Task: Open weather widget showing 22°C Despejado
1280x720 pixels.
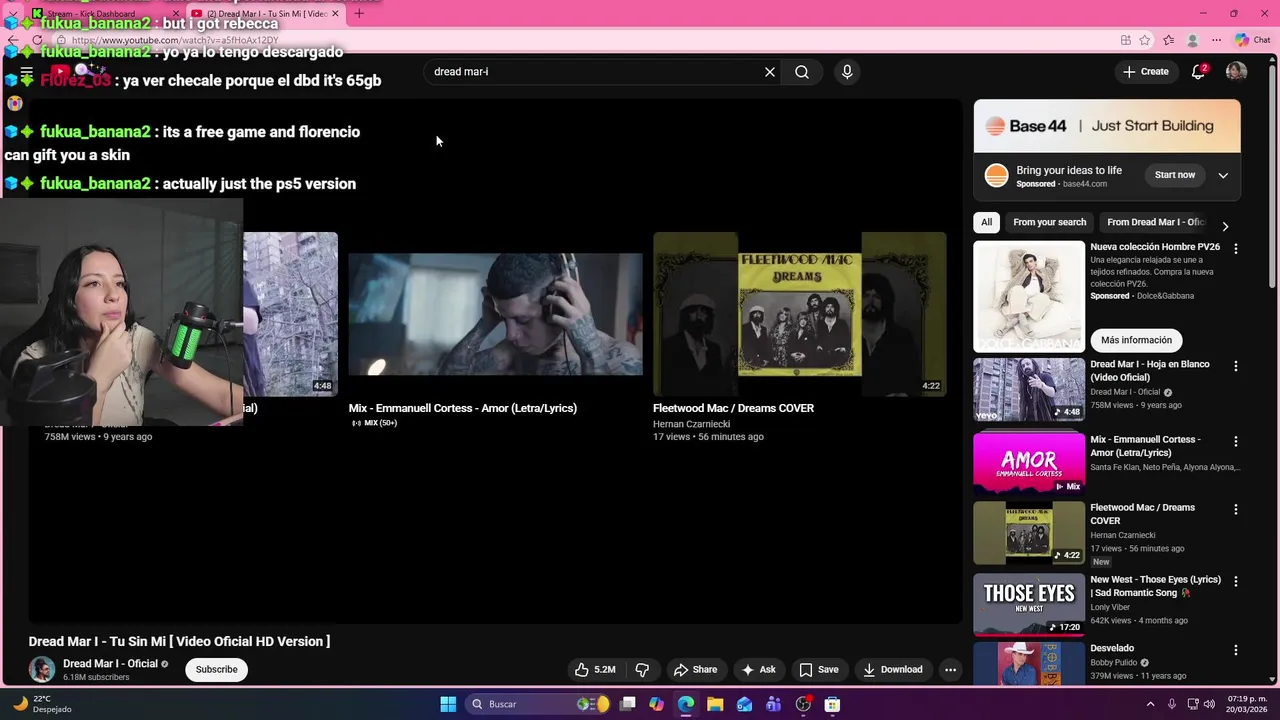Action: tap(42, 704)
